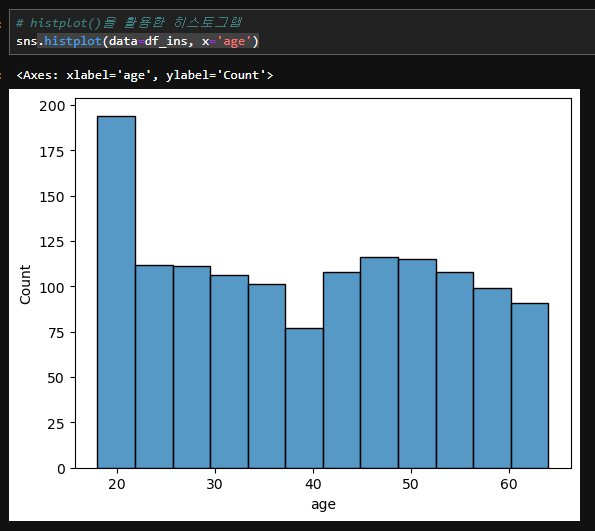
Task: Click the 'Count' y-axis label
Action: (x=25, y=285)
